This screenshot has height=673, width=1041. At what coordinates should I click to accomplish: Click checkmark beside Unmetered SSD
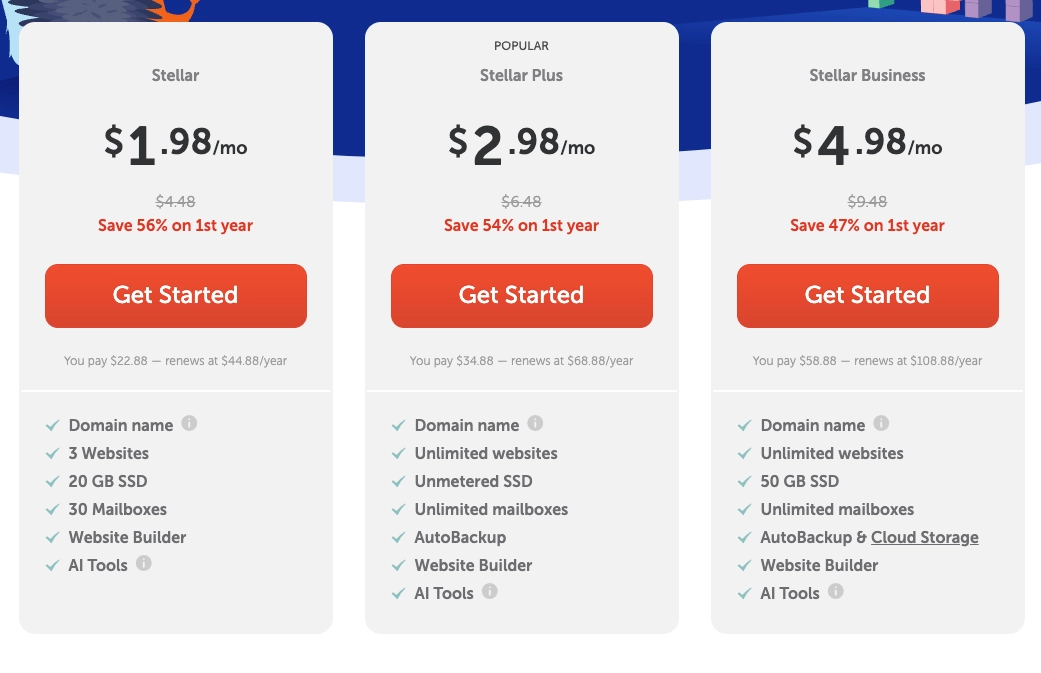398,482
